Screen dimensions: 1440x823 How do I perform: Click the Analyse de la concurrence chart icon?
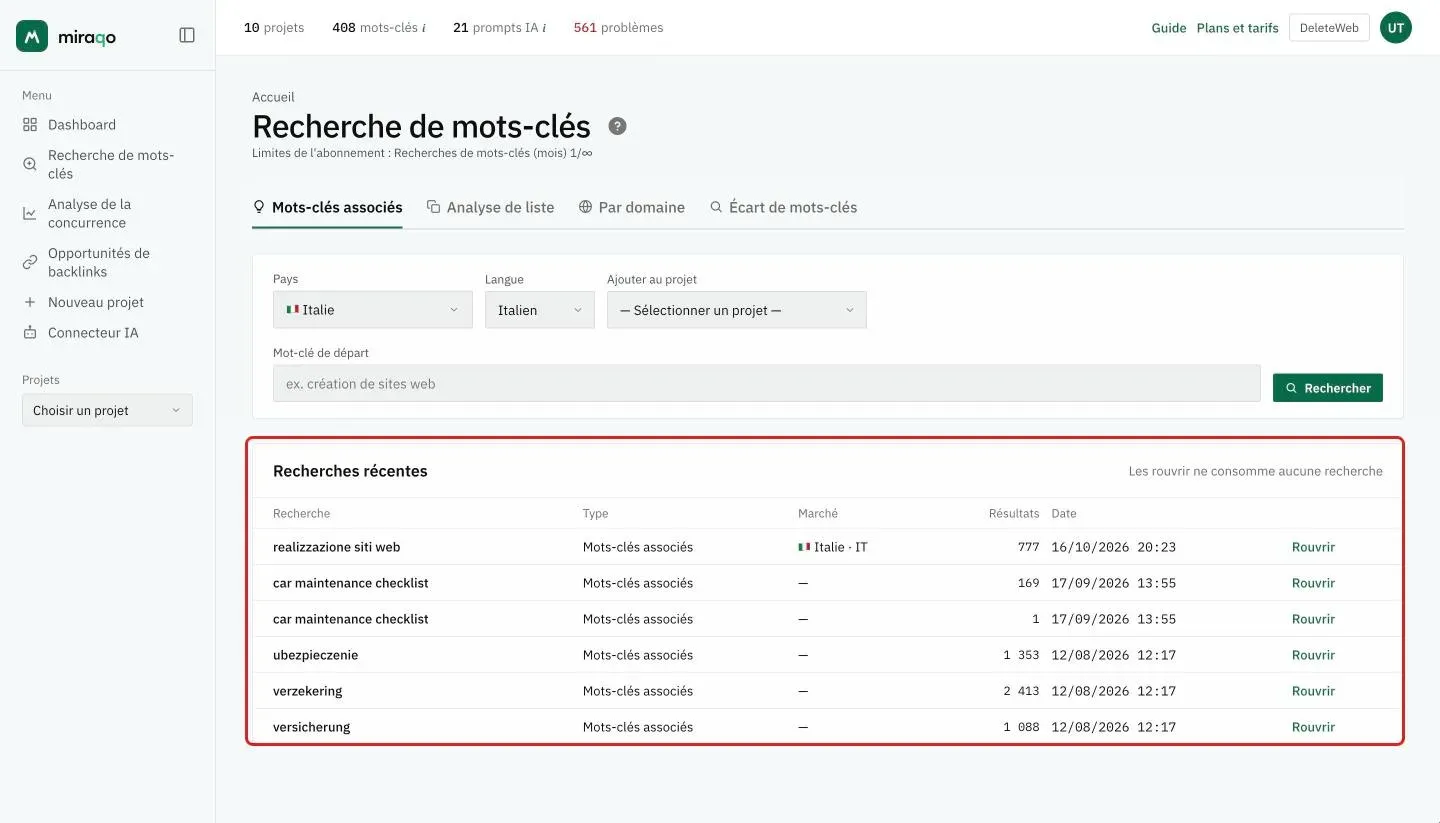[x=30, y=213]
